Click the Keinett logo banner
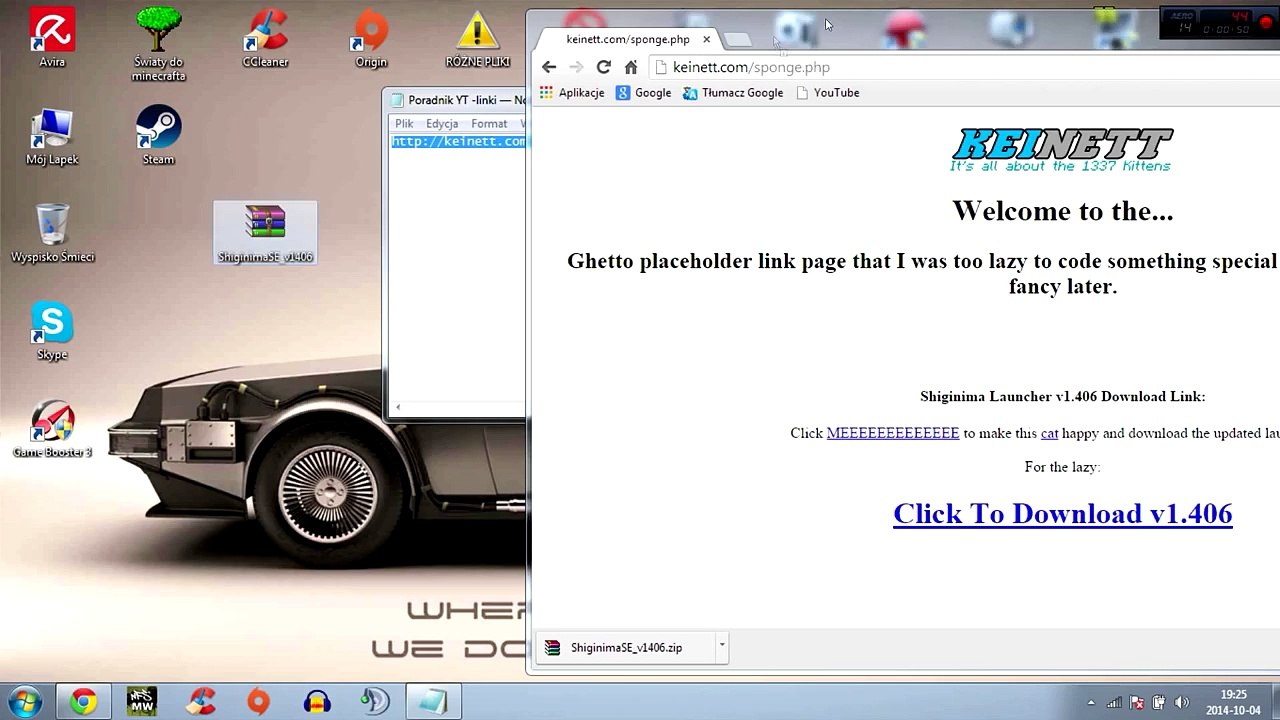The height and width of the screenshot is (720, 1280). (1062, 150)
